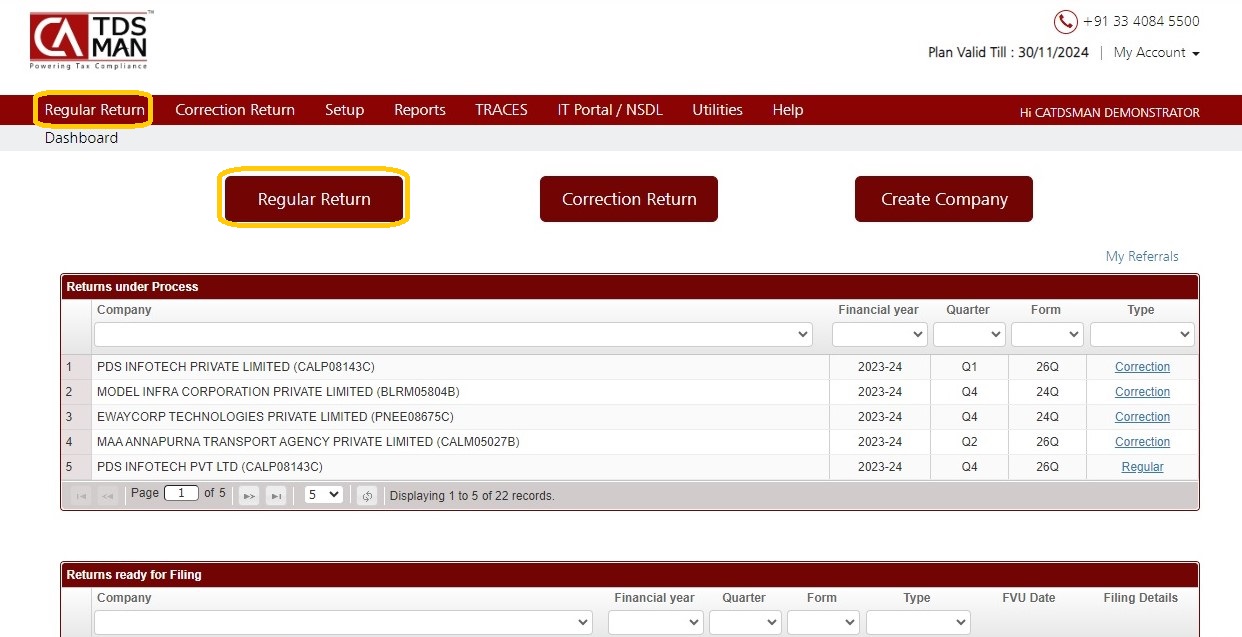Open the My Referrals link
The width and height of the screenshot is (1242, 637).
pyautogui.click(x=1142, y=257)
